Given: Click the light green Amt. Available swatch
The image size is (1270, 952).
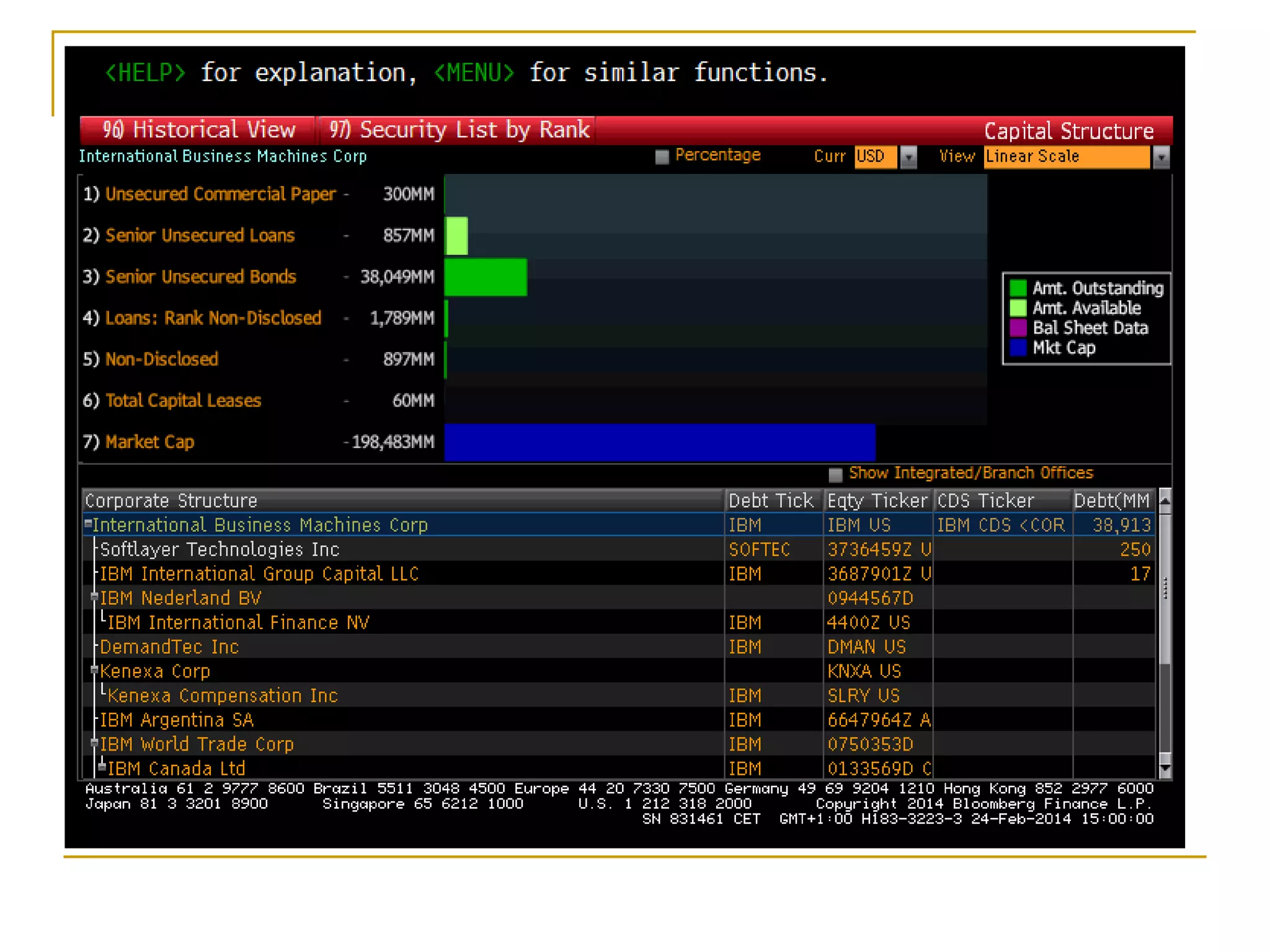Looking at the screenshot, I should [1018, 308].
